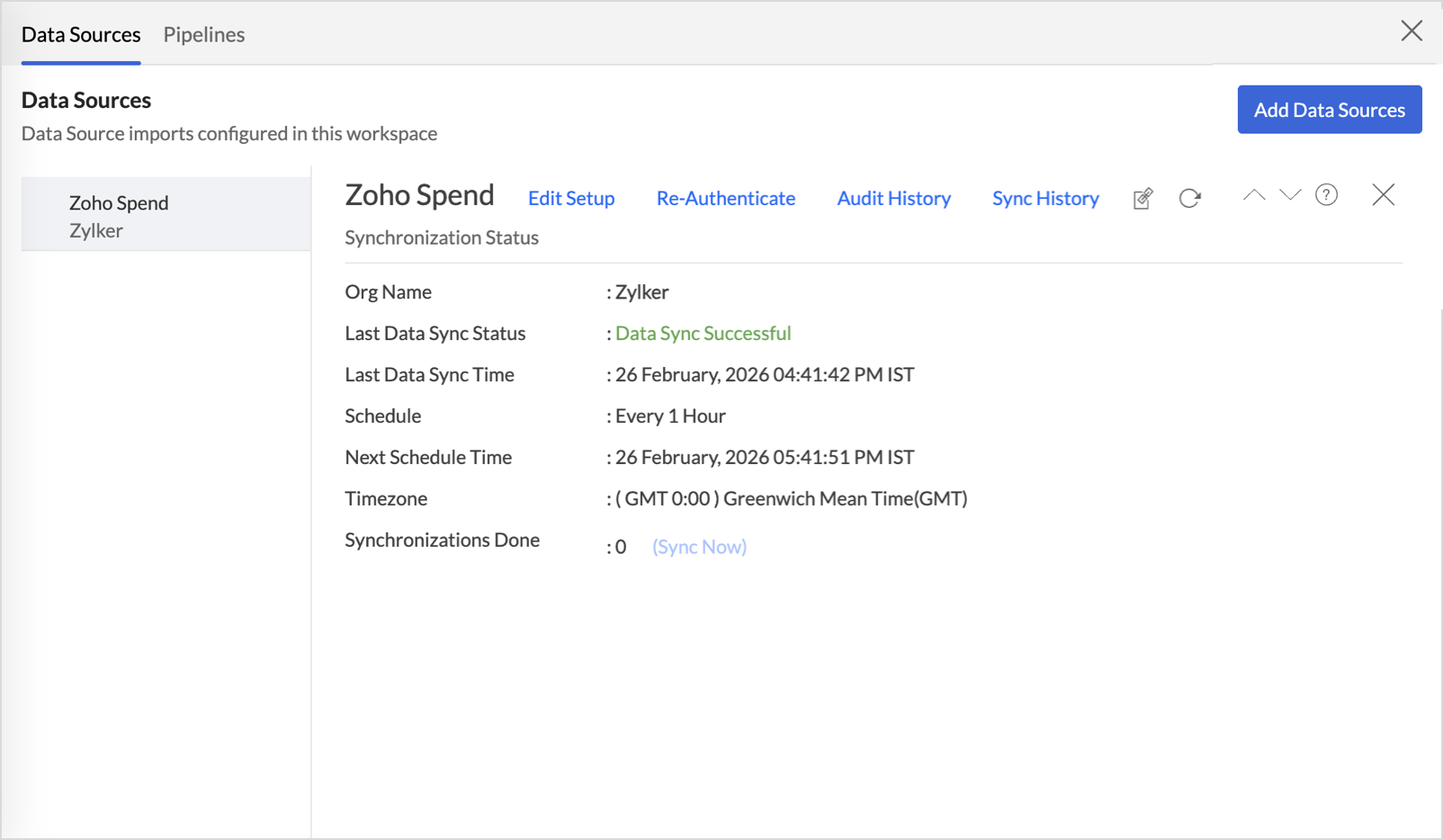Go to previous data source with up chevron
The height and width of the screenshot is (840, 1443).
(1253, 195)
